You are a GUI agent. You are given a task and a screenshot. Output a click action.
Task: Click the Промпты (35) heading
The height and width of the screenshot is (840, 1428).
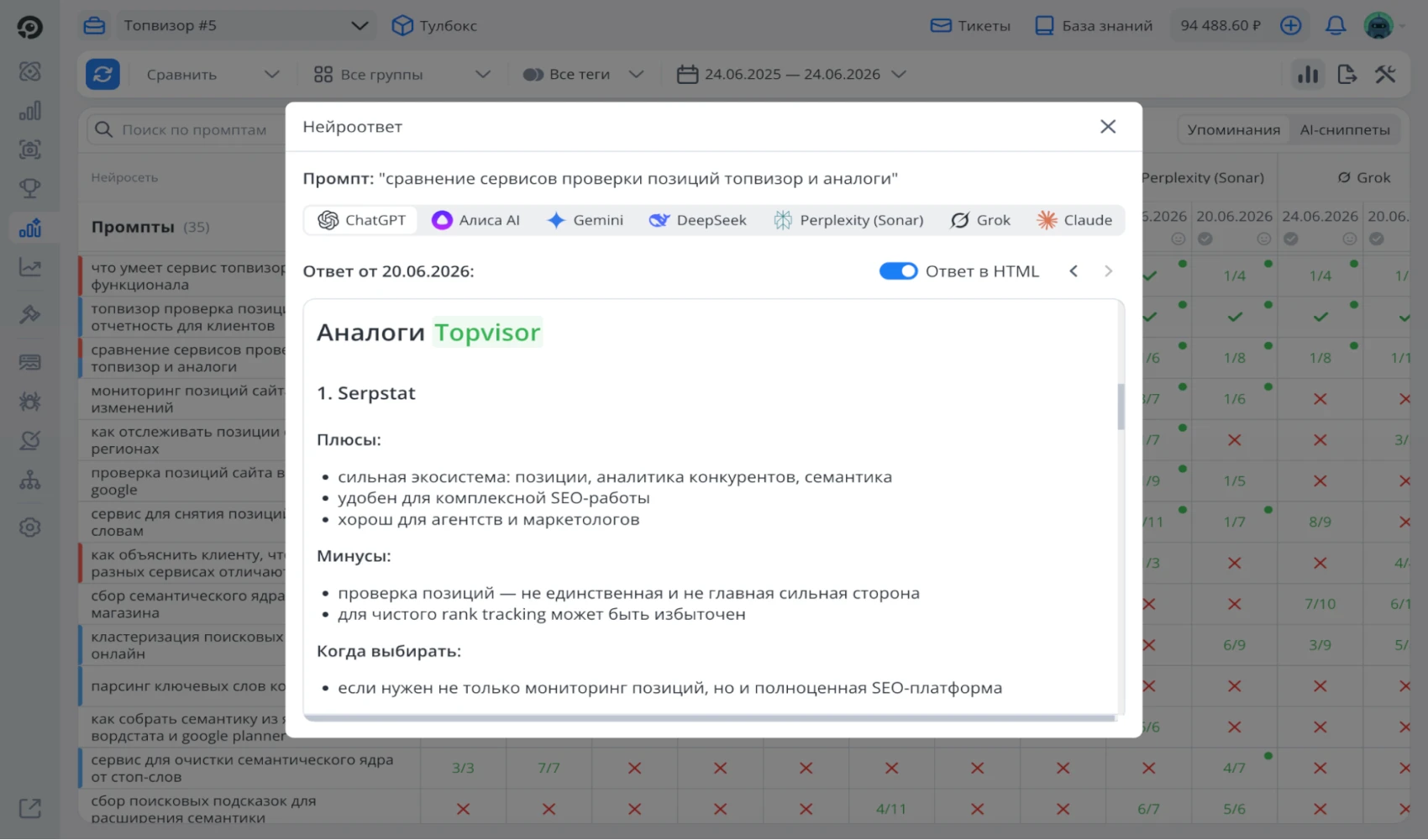click(150, 227)
